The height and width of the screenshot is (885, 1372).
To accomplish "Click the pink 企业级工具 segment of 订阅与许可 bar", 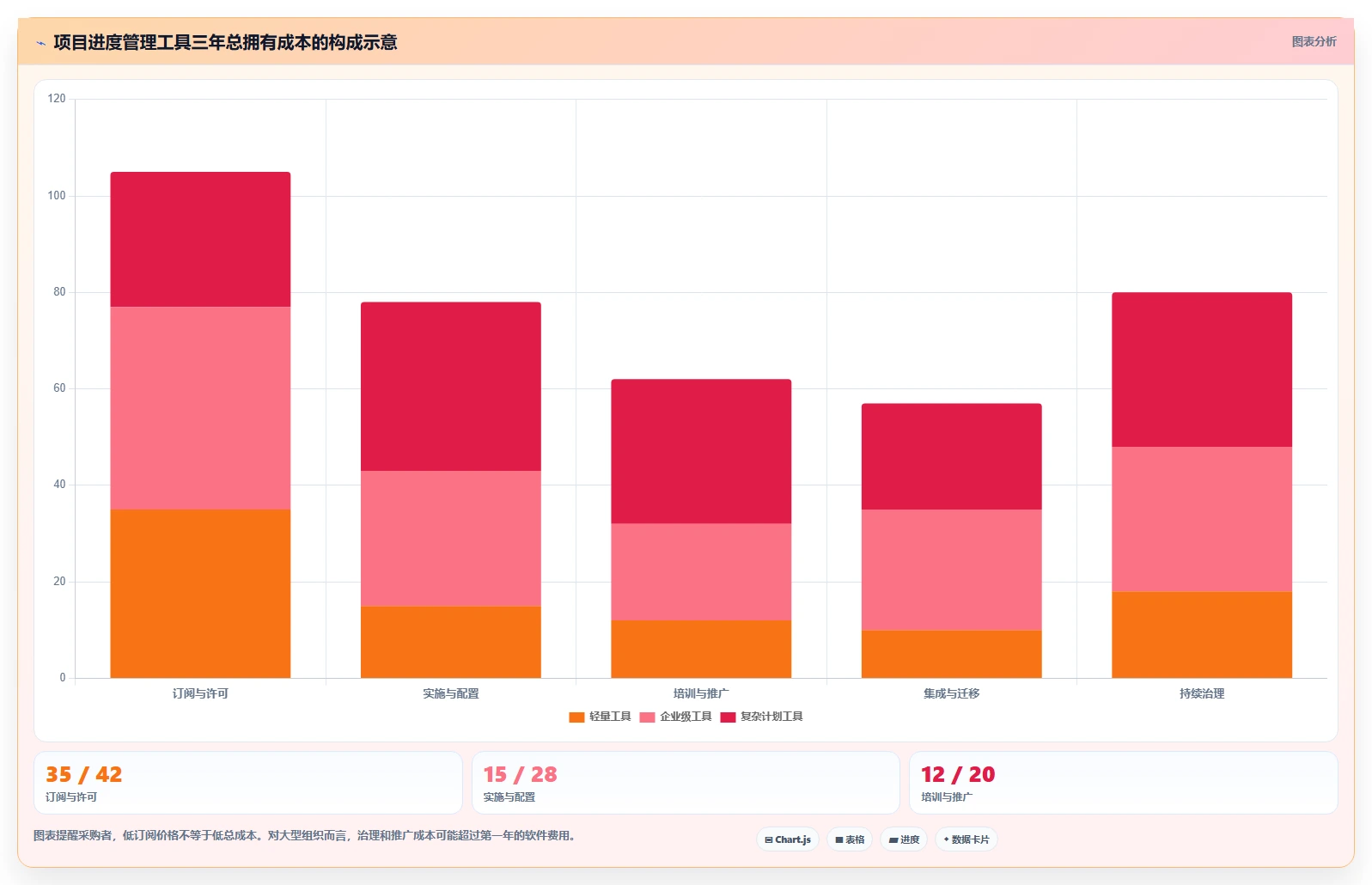I will [x=200, y=408].
